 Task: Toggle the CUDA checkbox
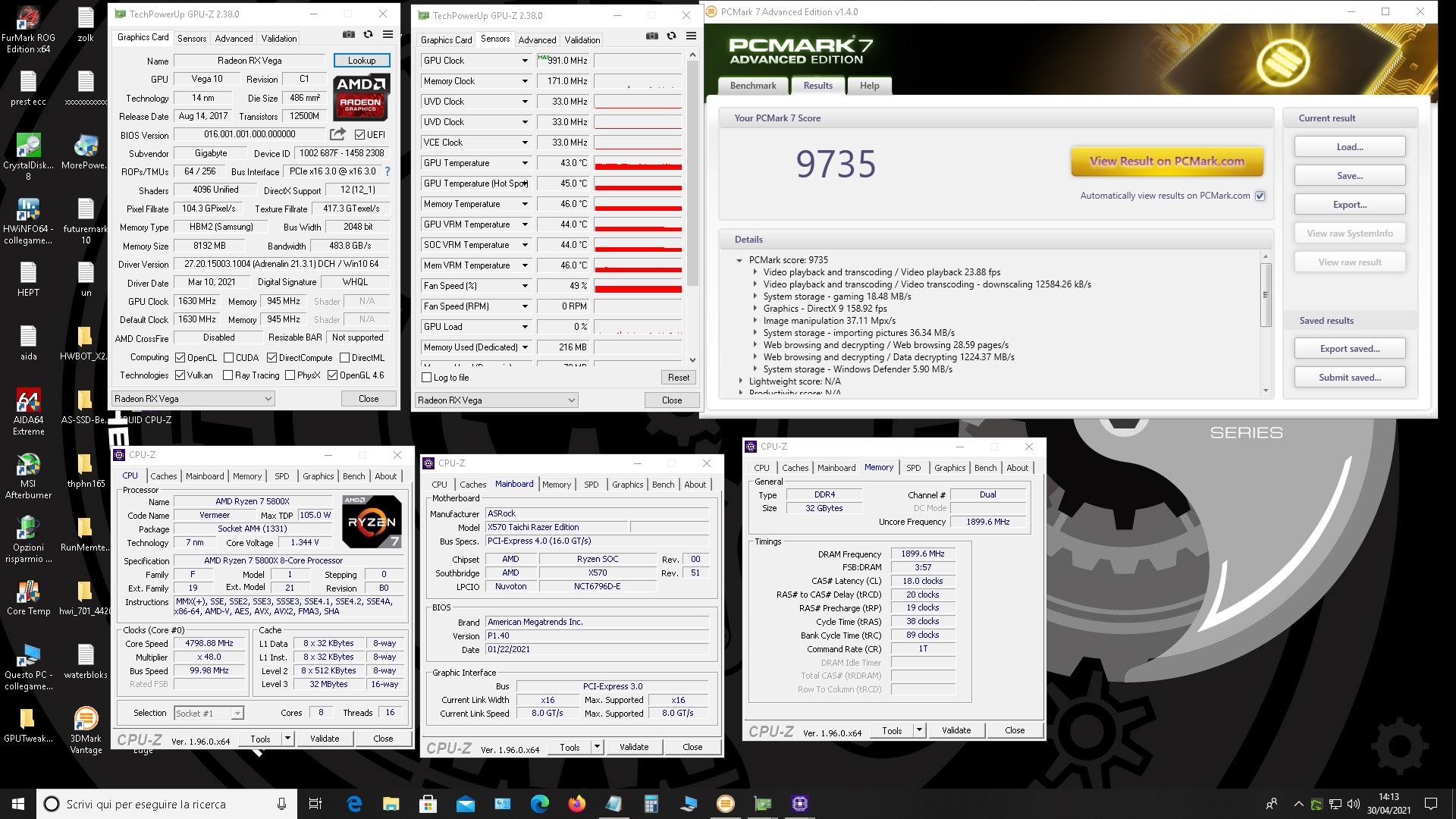(228, 358)
